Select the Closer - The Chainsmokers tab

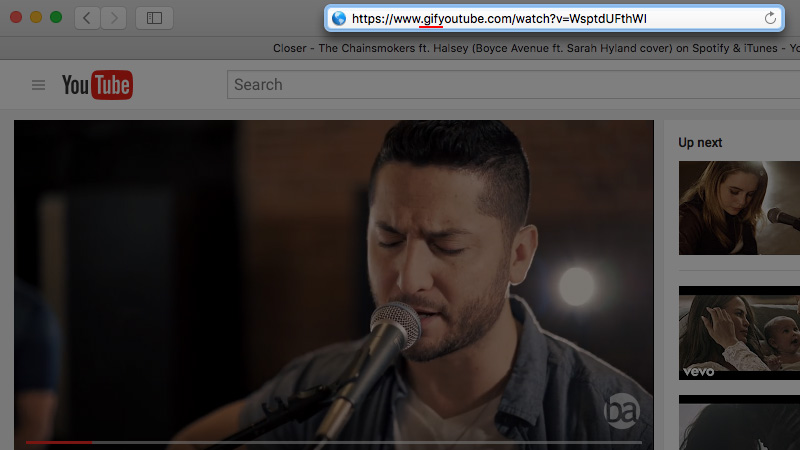point(536,48)
